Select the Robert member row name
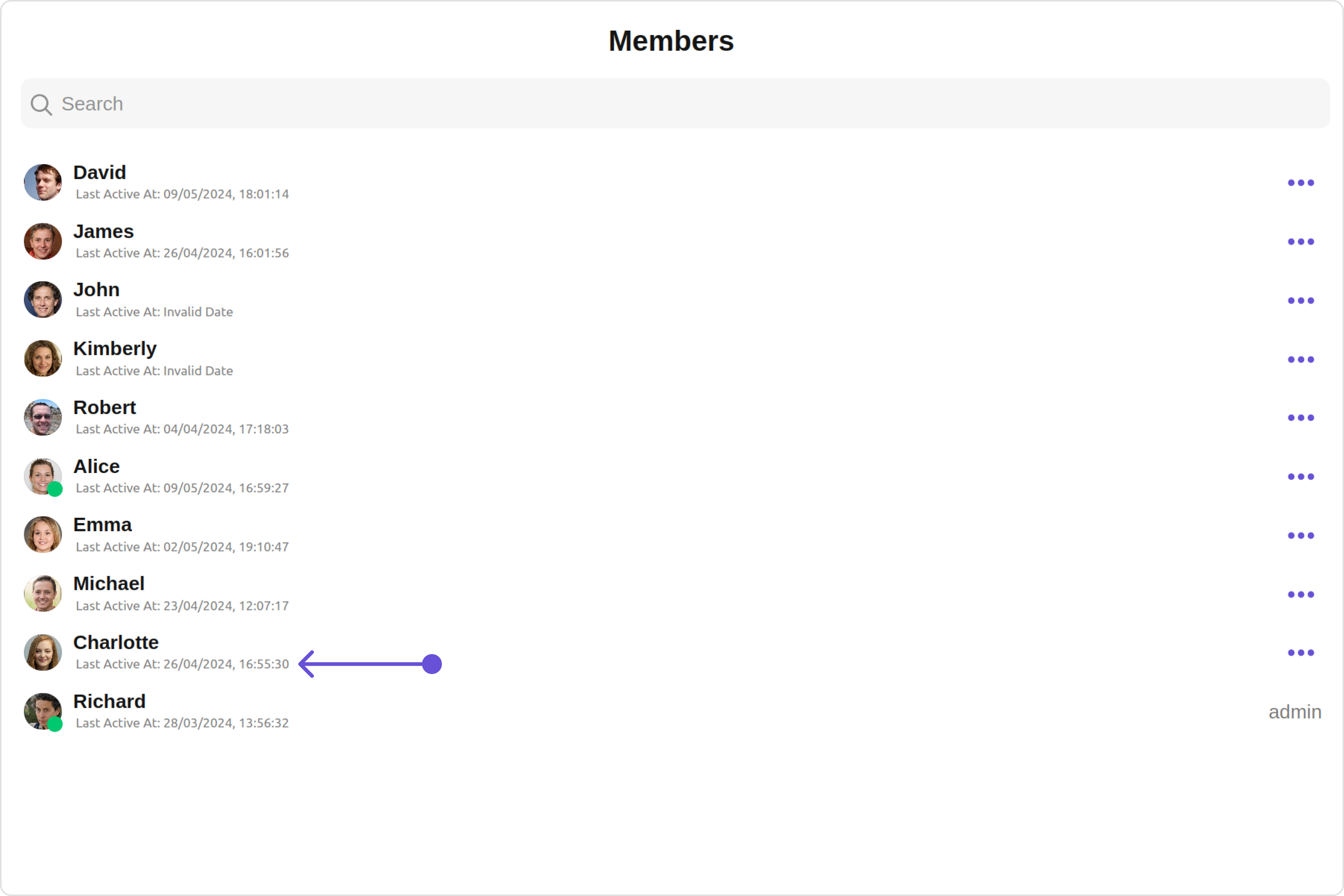 (105, 407)
